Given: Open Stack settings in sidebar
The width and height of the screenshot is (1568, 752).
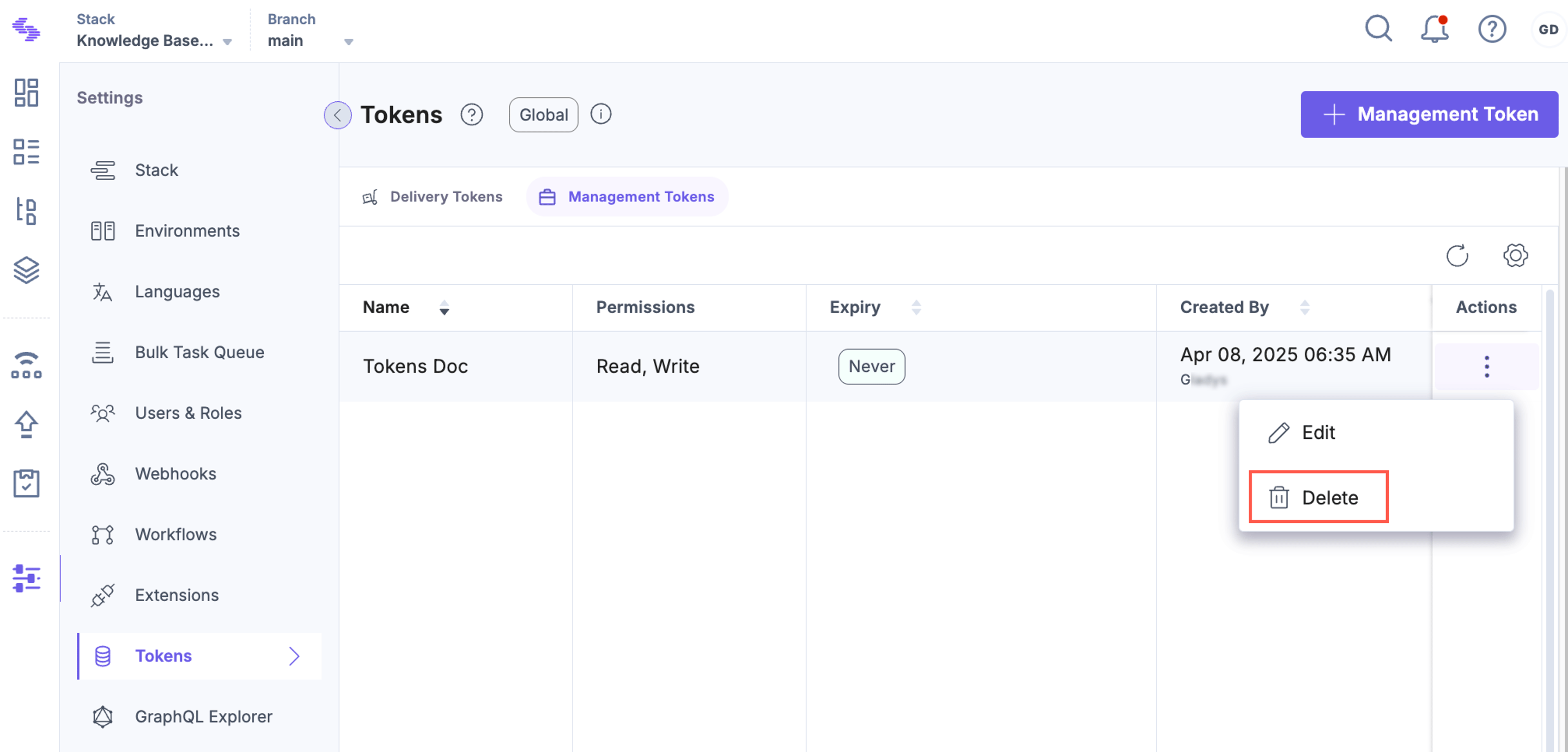Looking at the screenshot, I should pos(199,170).
